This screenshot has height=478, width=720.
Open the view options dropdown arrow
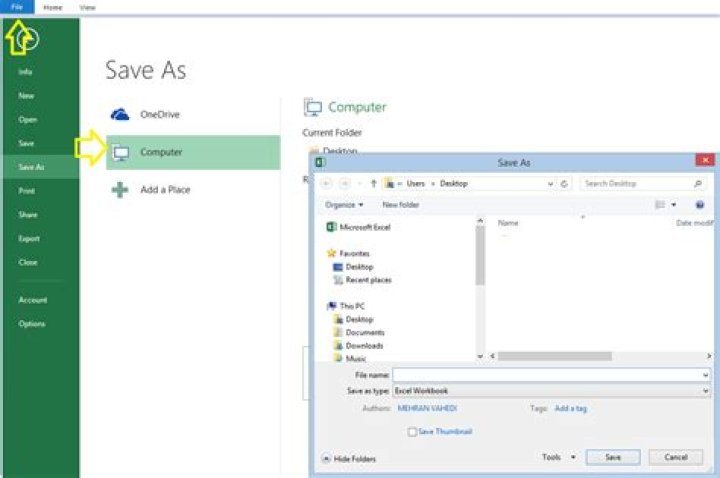[674, 205]
